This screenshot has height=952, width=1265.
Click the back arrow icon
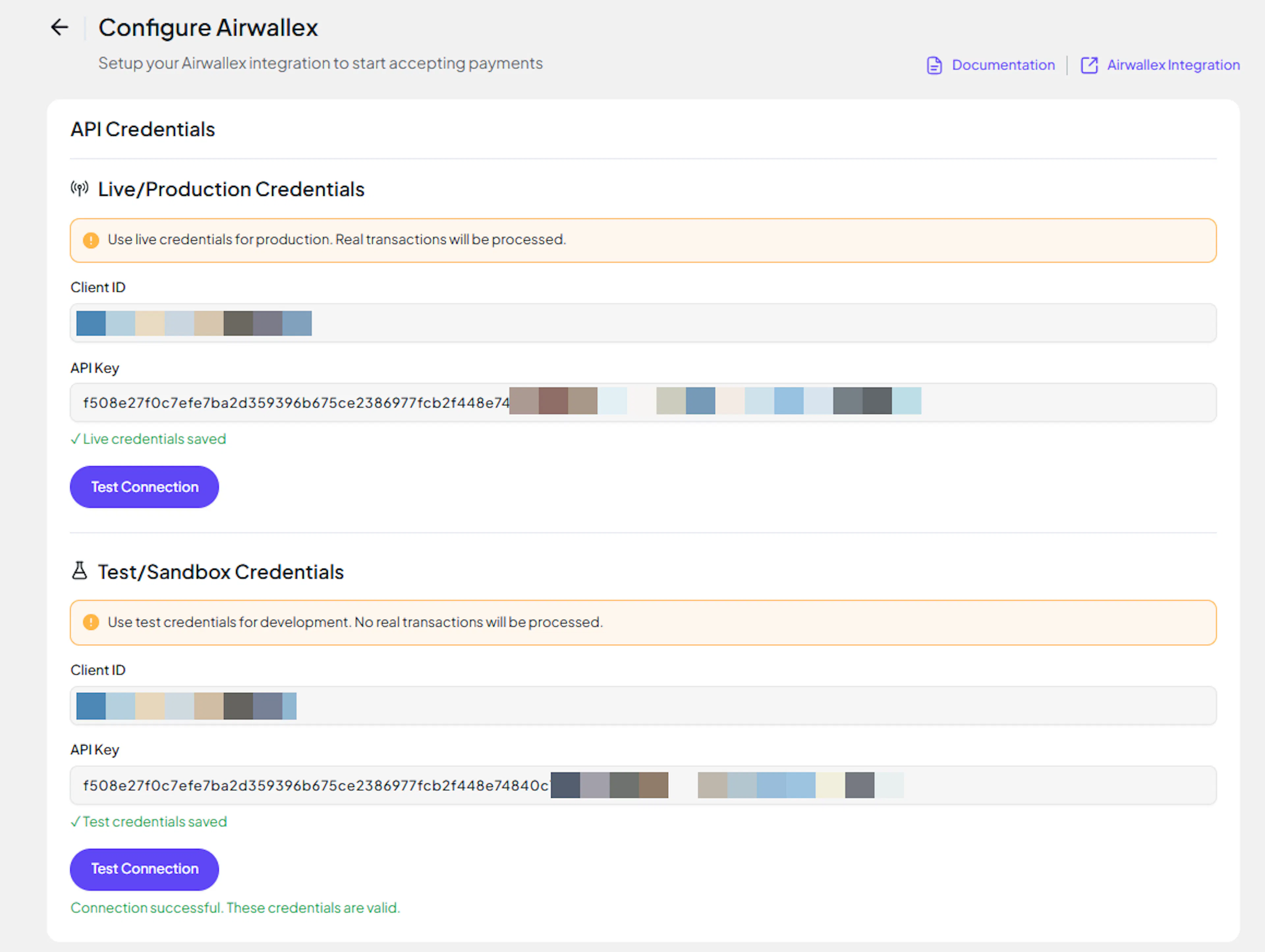pyautogui.click(x=60, y=27)
